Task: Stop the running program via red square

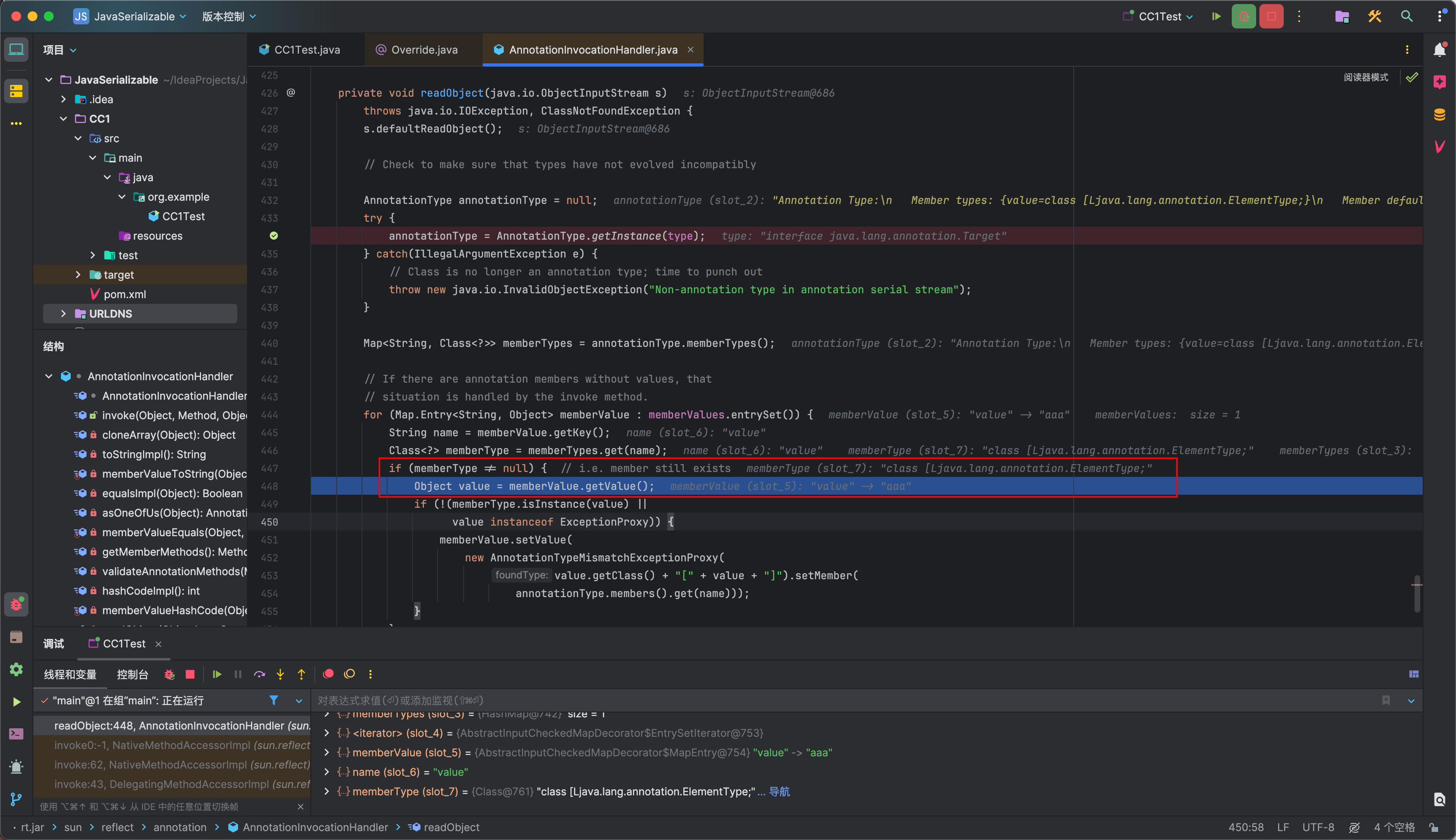Action: point(1272,17)
